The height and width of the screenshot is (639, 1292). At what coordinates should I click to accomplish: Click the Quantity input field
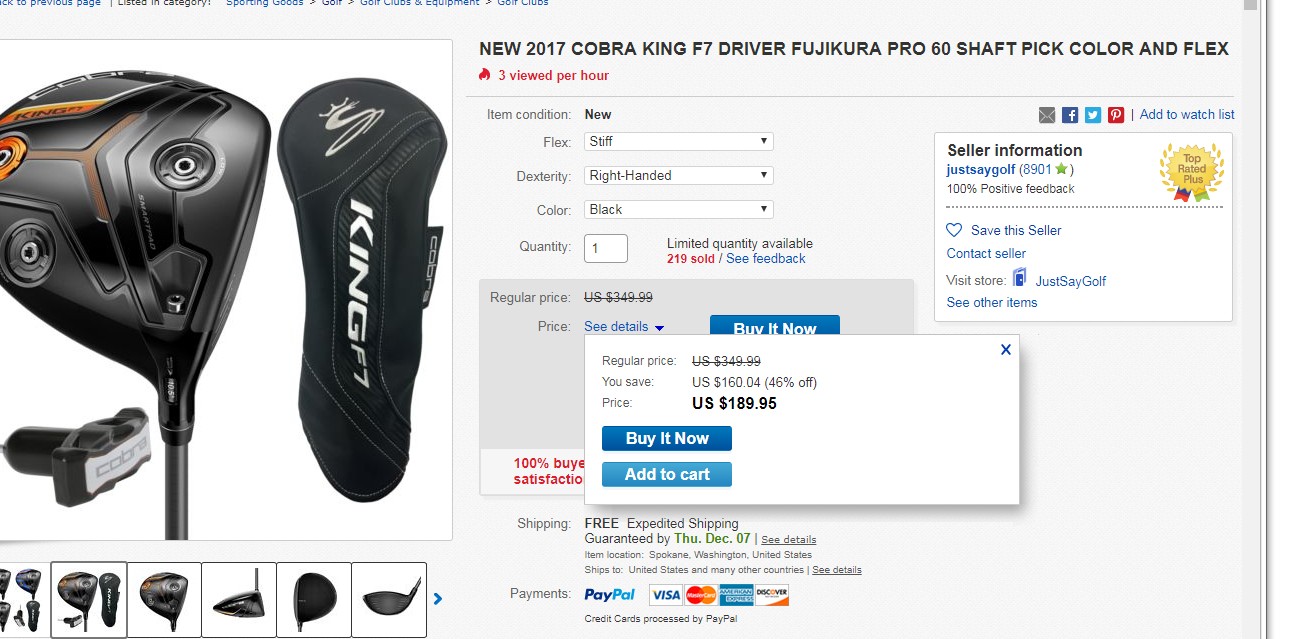pos(606,248)
